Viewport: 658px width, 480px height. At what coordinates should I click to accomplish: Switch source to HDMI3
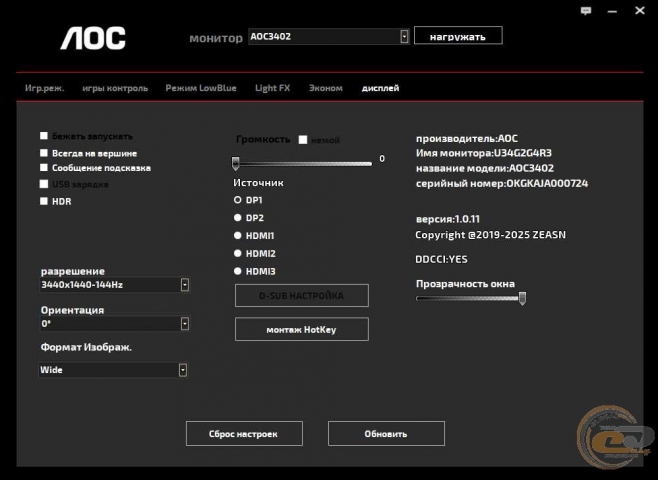[238, 271]
